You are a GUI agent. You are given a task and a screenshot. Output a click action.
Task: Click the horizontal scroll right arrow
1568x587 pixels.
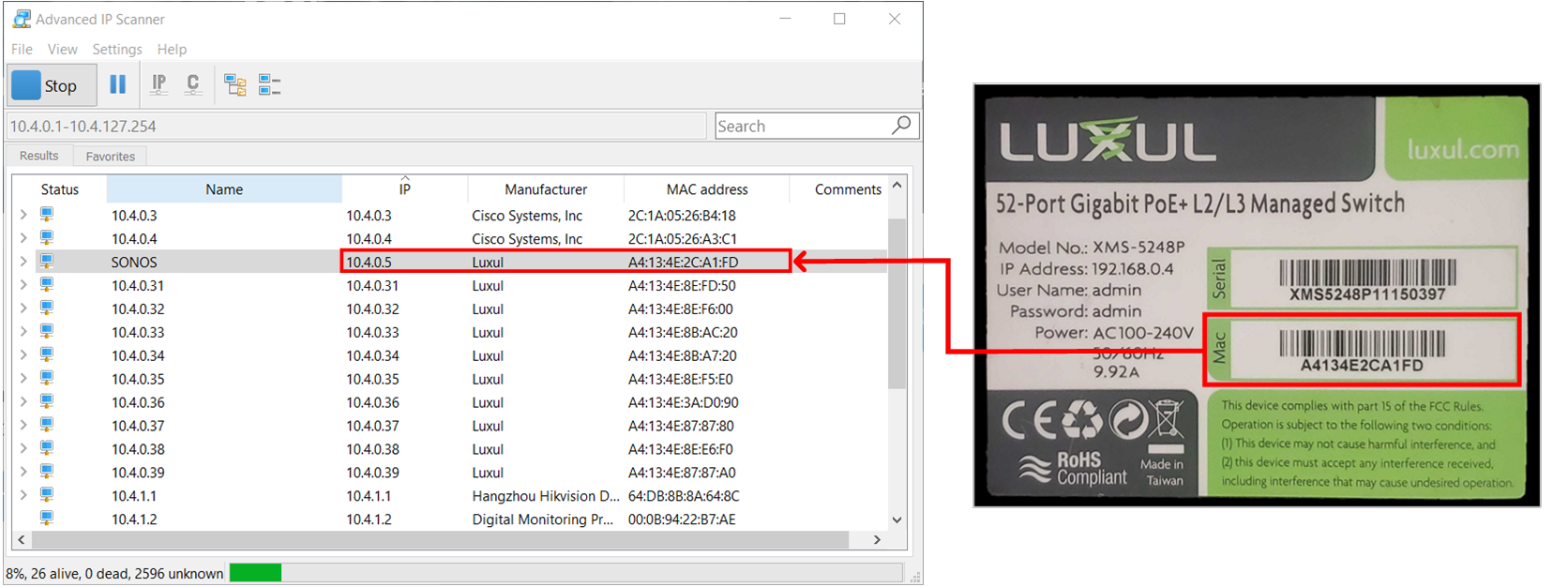pyautogui.click(x=877, y=540)
